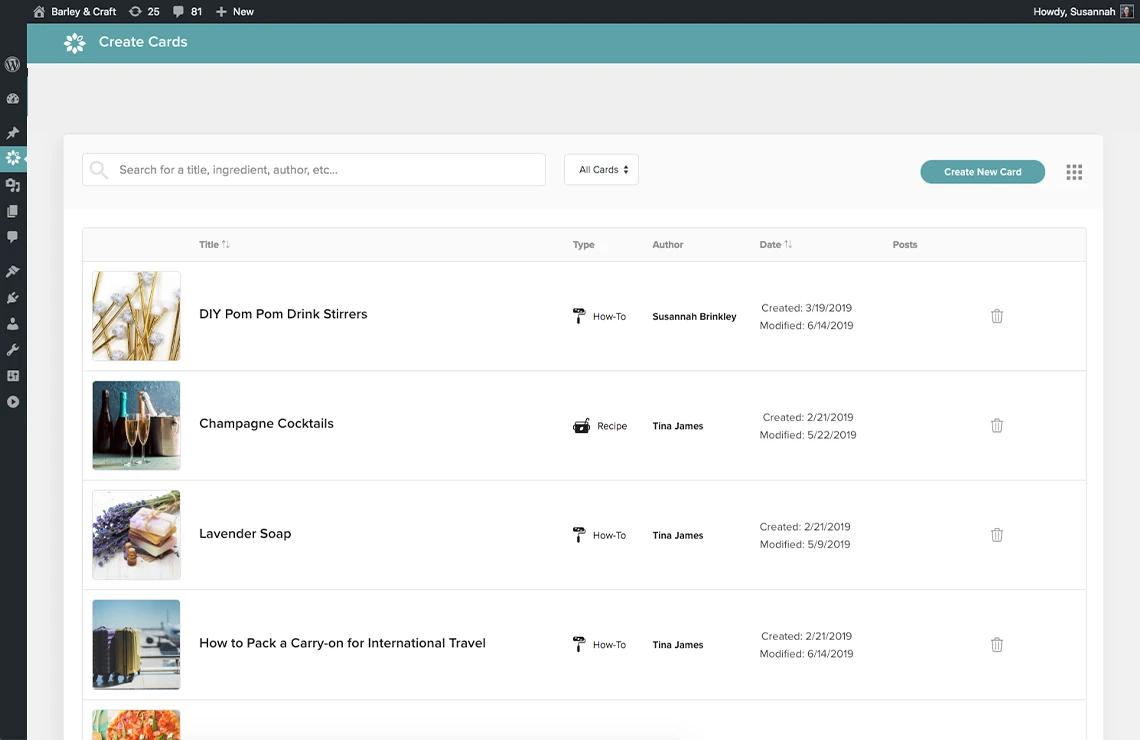Image resolution: width=1140 pixels, height=740 pixels.
Task: Click the Create flower logo in header
Action: [74, 43]
